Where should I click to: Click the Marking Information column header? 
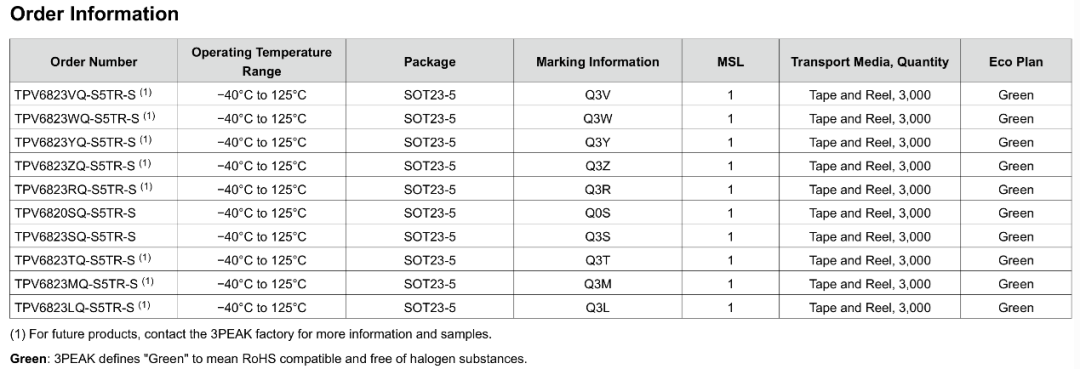[x=598, y=62]
